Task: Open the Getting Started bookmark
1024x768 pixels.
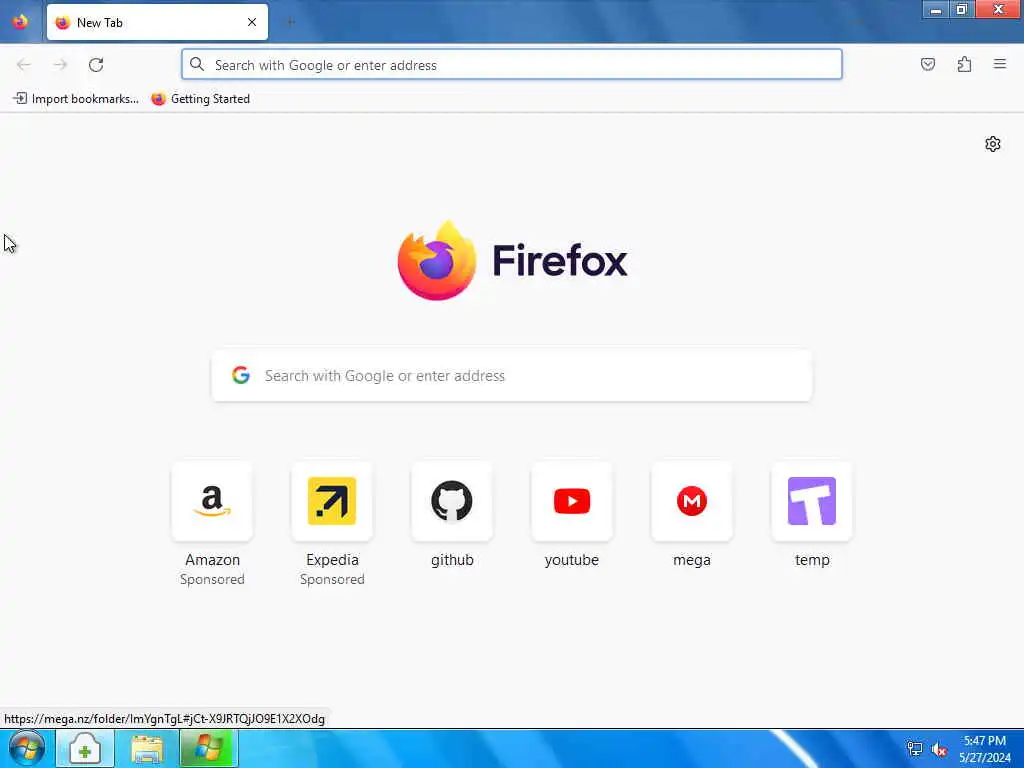Action: coord(200,99)
